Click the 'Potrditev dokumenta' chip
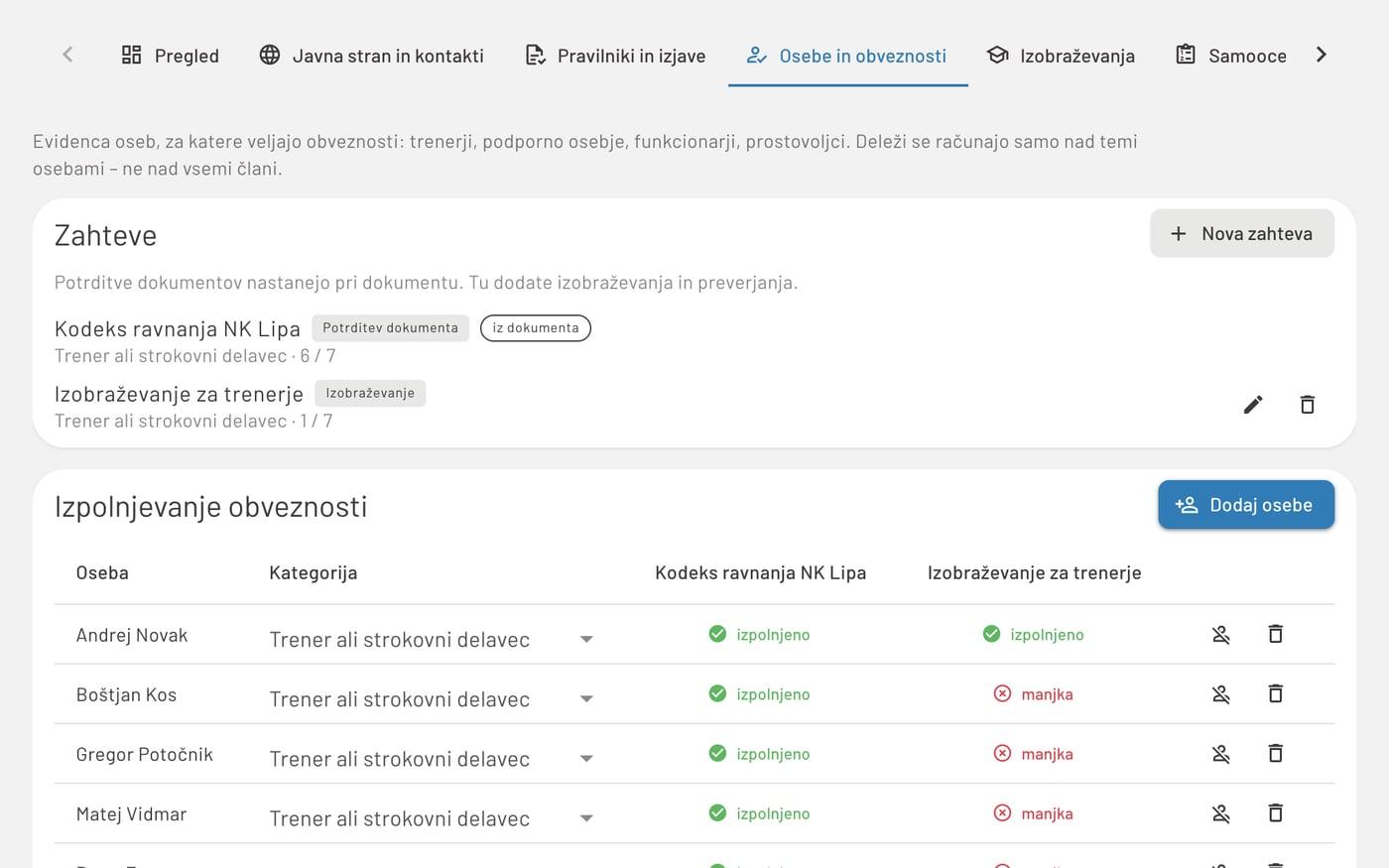This screenshot has height=868, width=1389. (x=391, y=328)
